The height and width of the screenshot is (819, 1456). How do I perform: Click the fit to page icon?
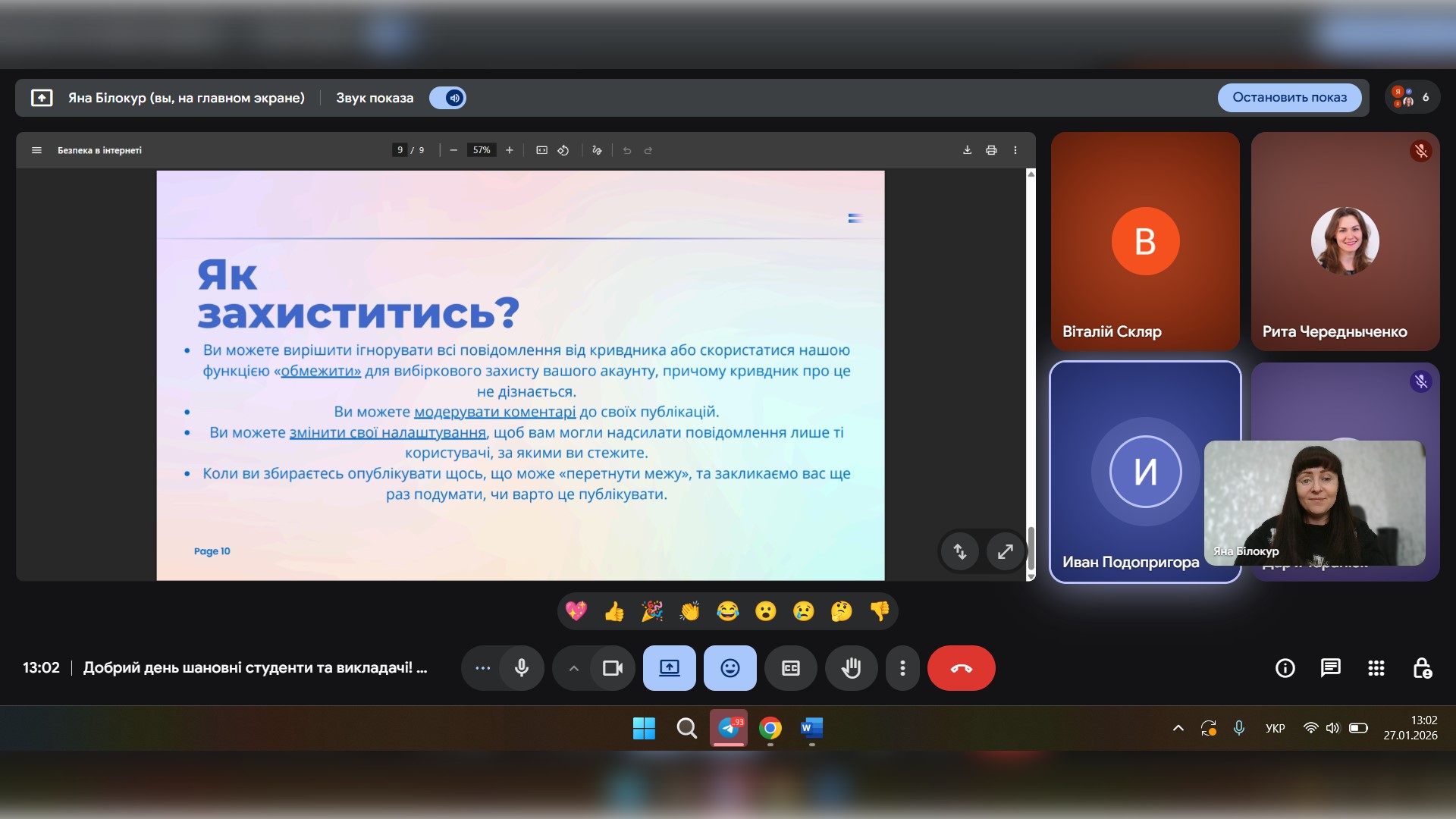pos(541,150)
